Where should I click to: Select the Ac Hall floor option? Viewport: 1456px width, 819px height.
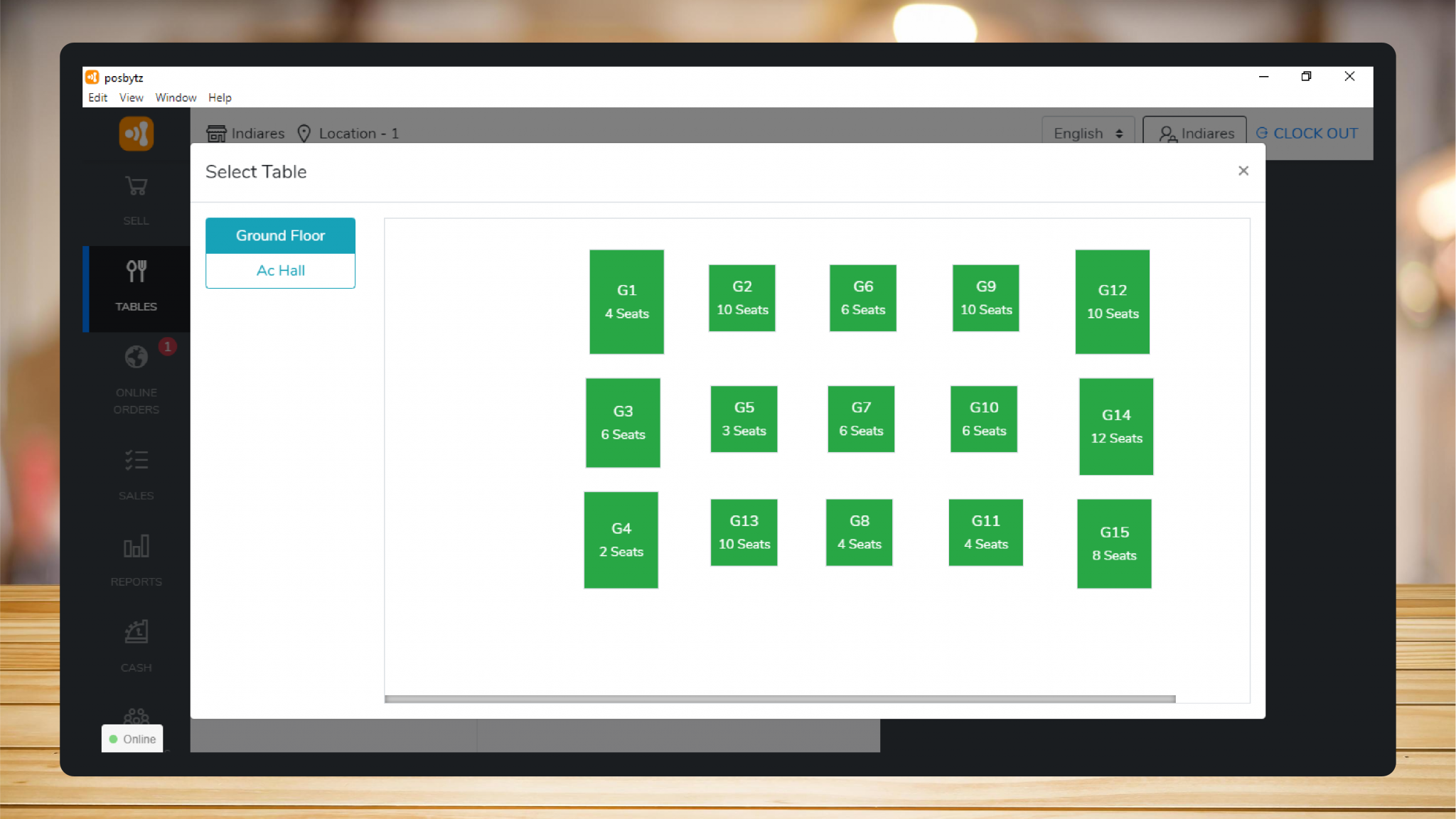280,270
